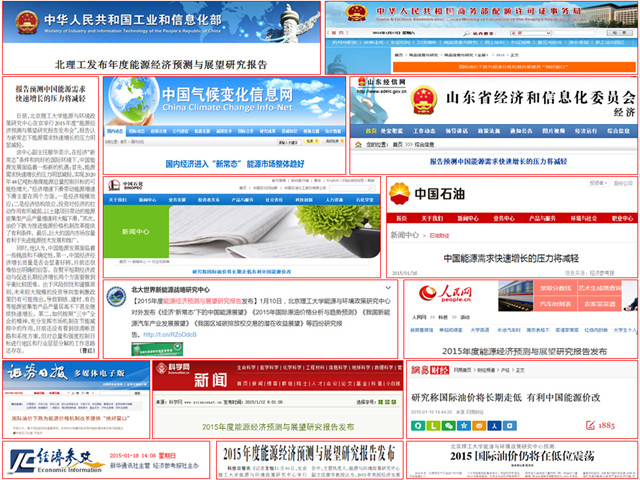Screen dimensions: 640x480
Task: Click the 网易财经 logo
Action: point(430,370)
